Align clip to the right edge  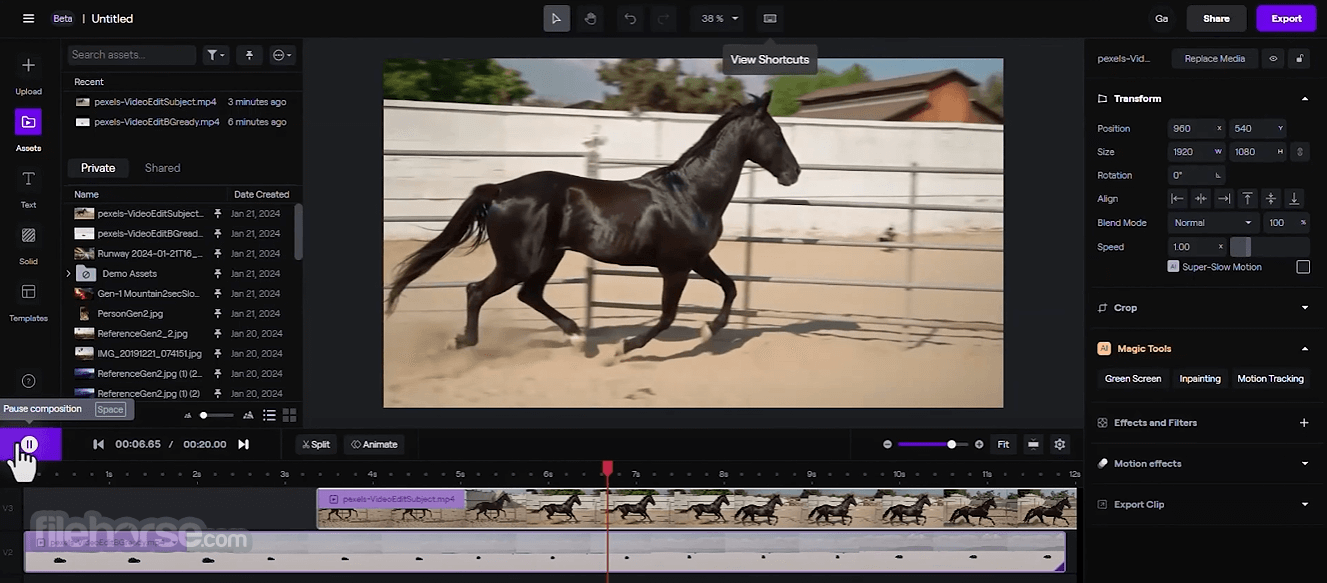1224,199
